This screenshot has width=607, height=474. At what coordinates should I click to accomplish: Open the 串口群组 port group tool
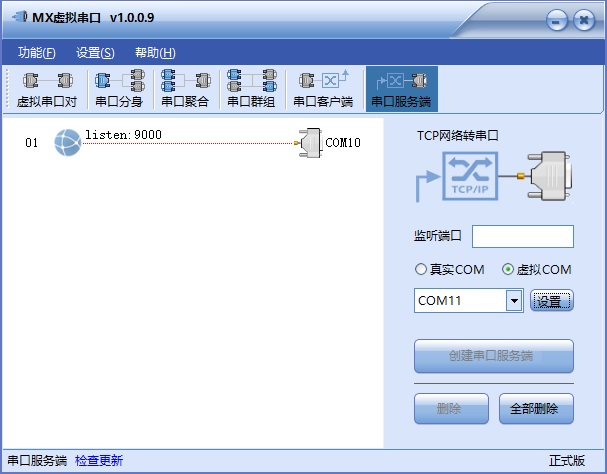pyautogui.click(x=252, y=89)
